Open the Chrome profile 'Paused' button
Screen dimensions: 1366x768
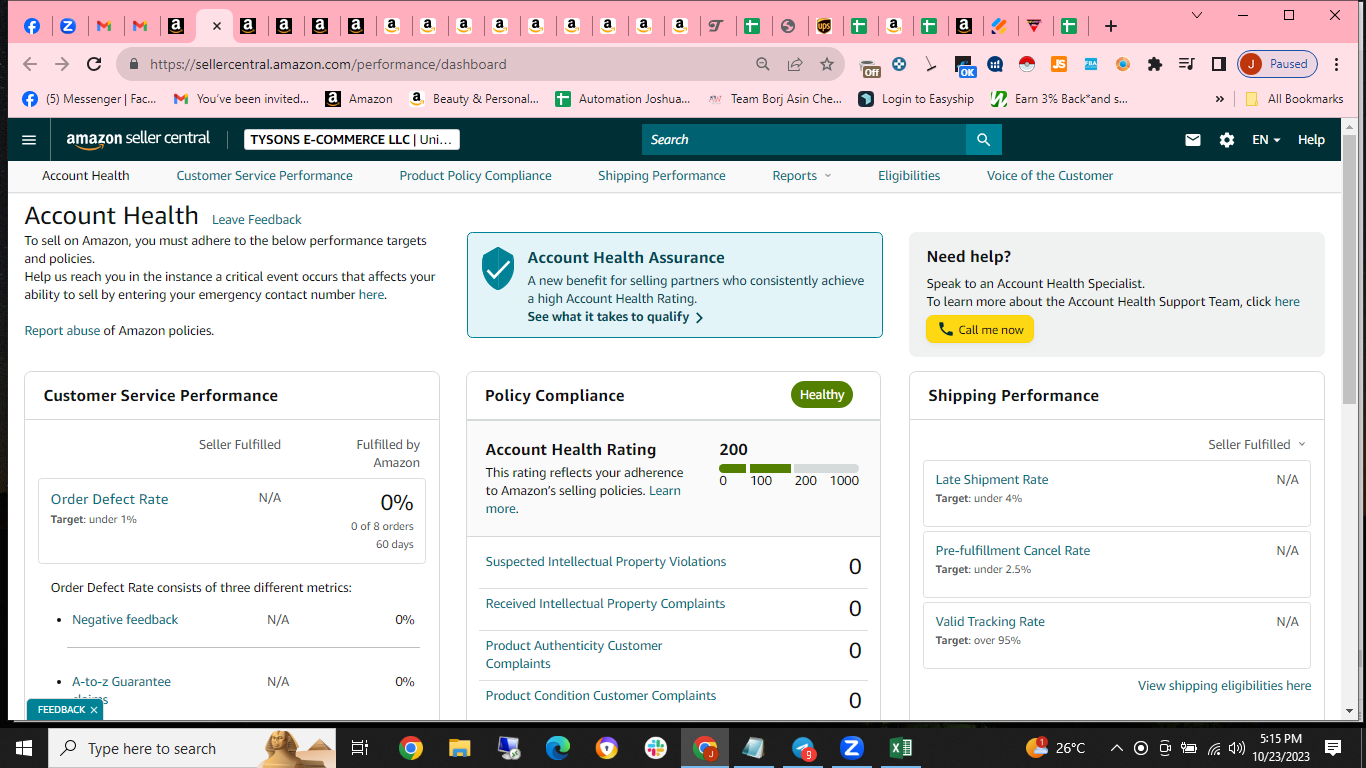tap(1278, 64)
